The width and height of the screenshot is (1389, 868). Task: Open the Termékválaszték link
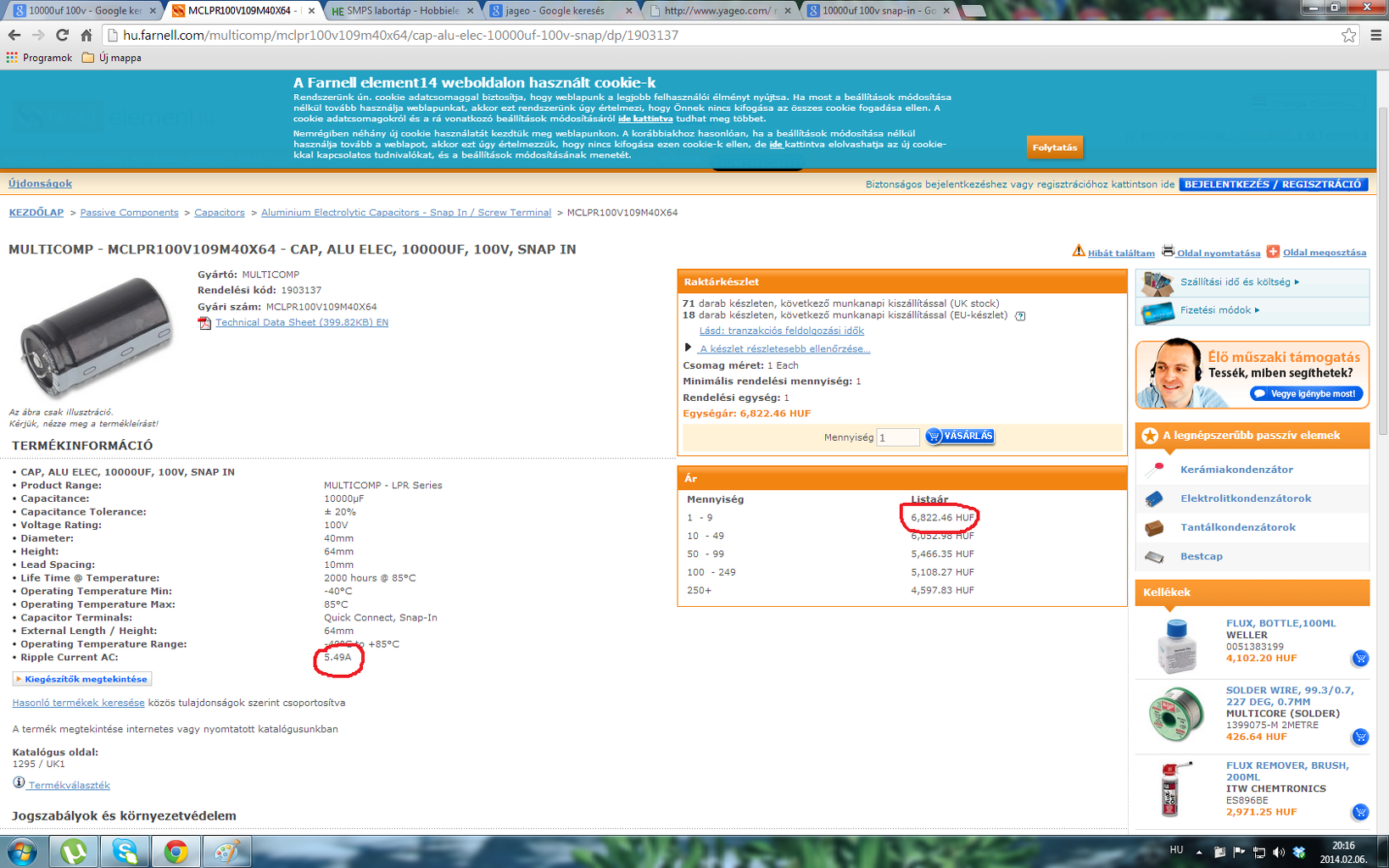(x=69, y=785)
